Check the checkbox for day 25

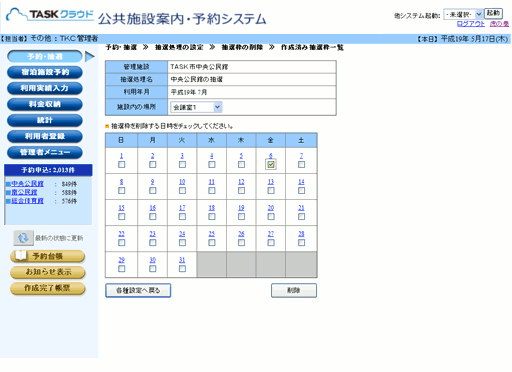click(212, 242)
